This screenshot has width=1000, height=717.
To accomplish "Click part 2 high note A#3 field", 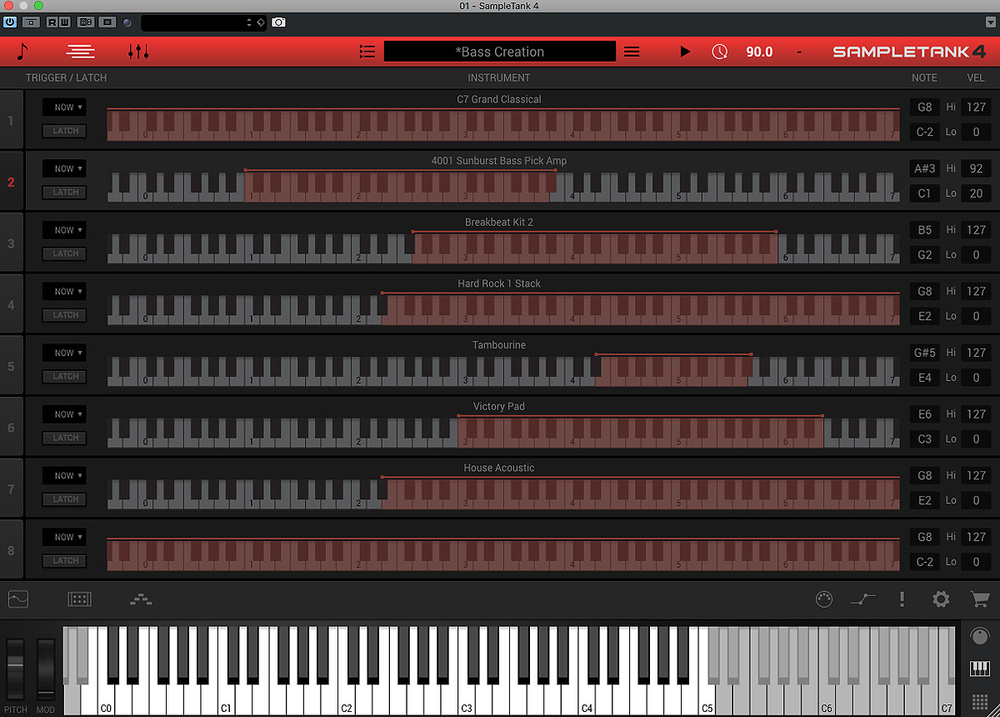I will pos(924,168).
